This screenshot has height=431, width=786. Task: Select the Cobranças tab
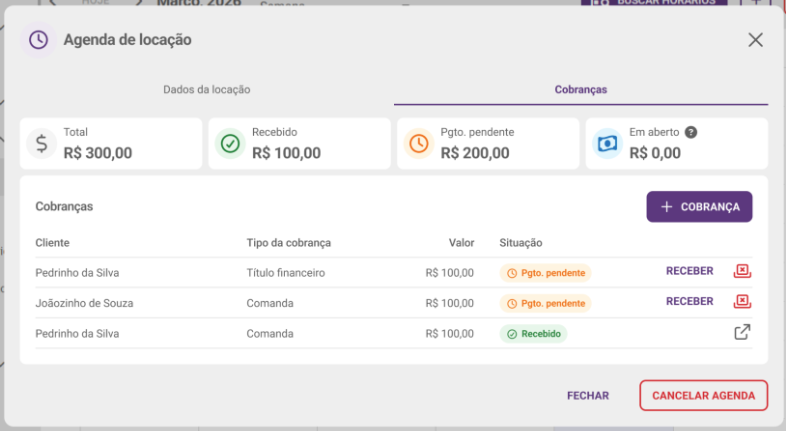tap(580, 90)
